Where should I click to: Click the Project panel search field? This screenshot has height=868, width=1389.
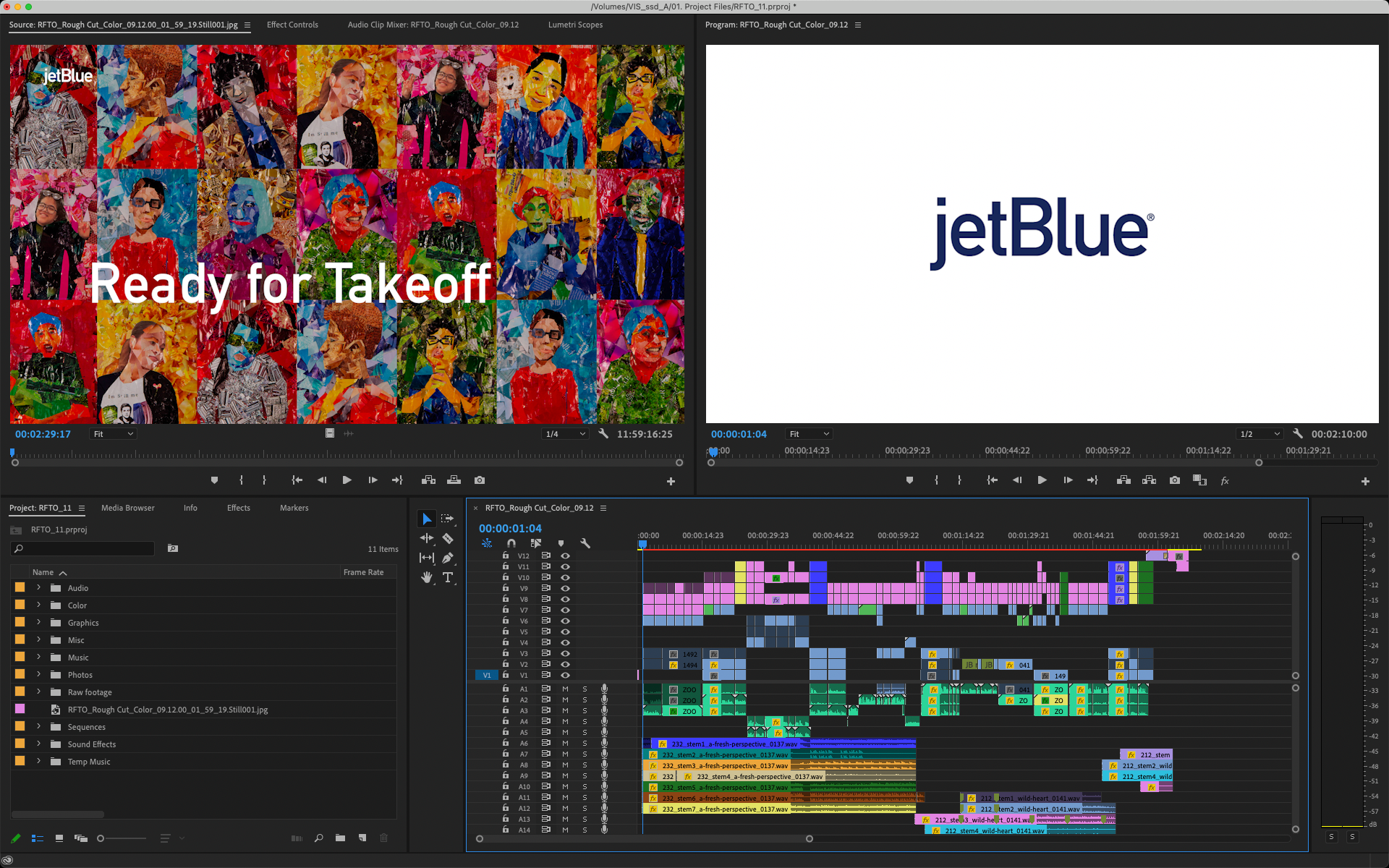82,548
